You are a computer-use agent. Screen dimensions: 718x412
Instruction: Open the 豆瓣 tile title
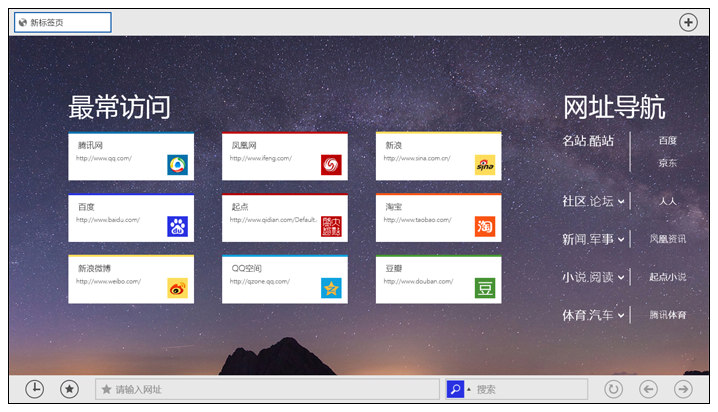click(x=393, y=268)
